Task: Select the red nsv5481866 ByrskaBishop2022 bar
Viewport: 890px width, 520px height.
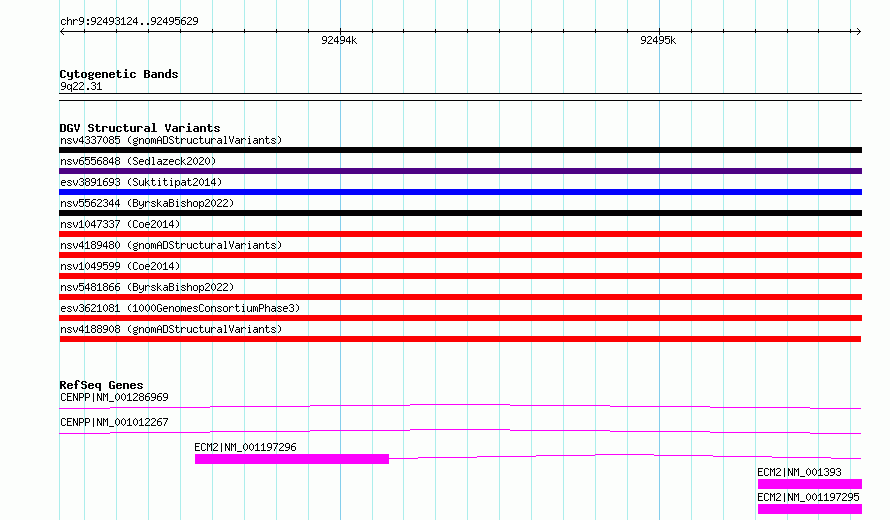Action: 460,297
